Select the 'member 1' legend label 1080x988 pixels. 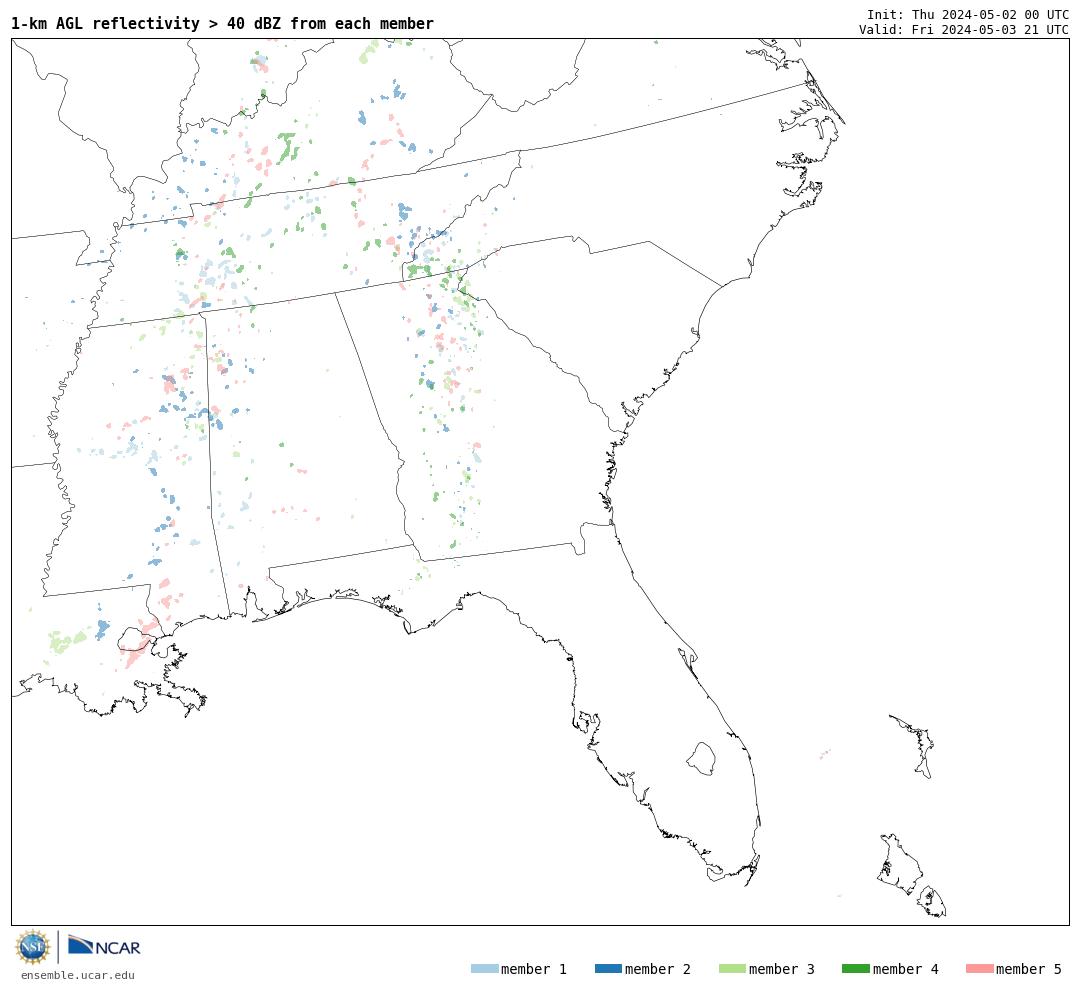pyautogui.click(x=534, y=969)
